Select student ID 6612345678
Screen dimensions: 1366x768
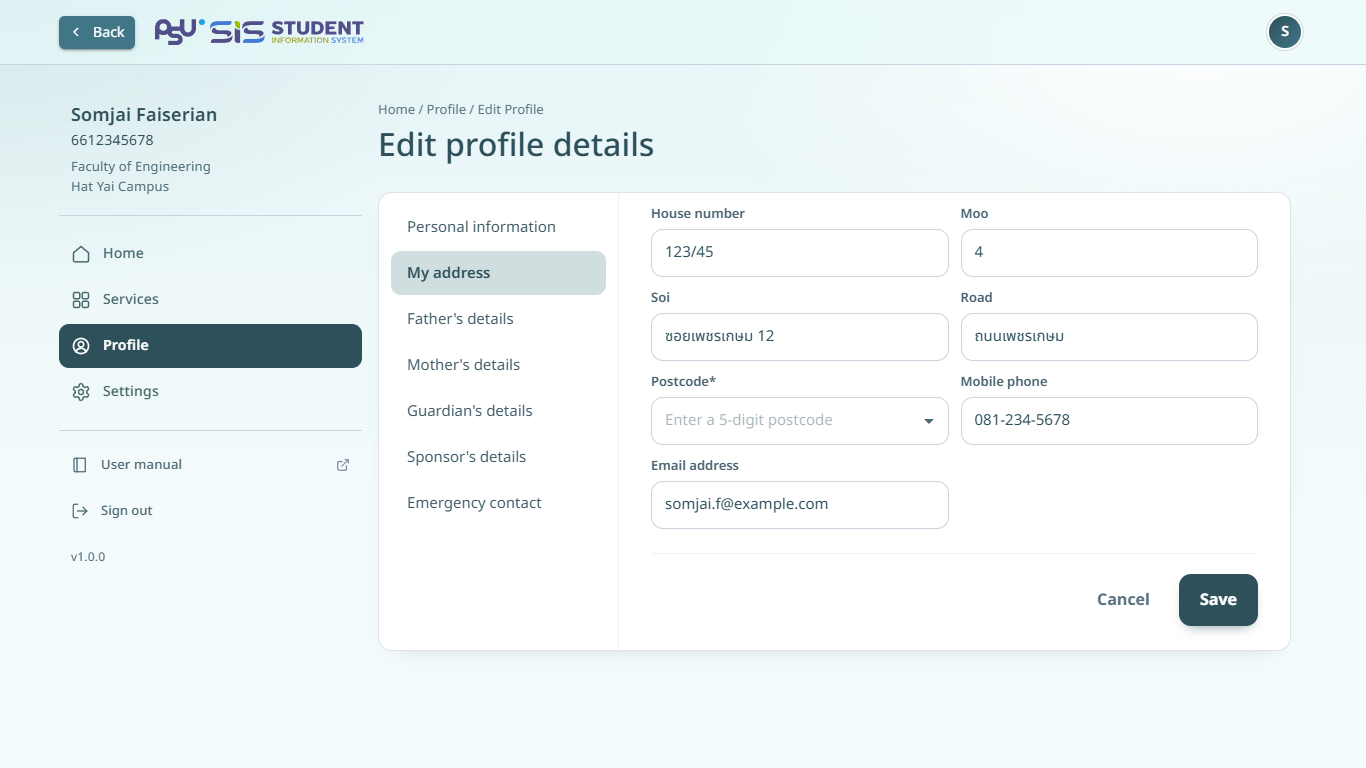(112, 141)
